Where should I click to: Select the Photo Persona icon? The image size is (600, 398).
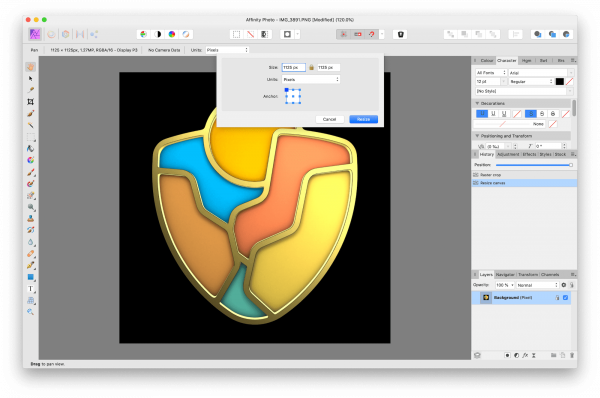pos(35,34)
